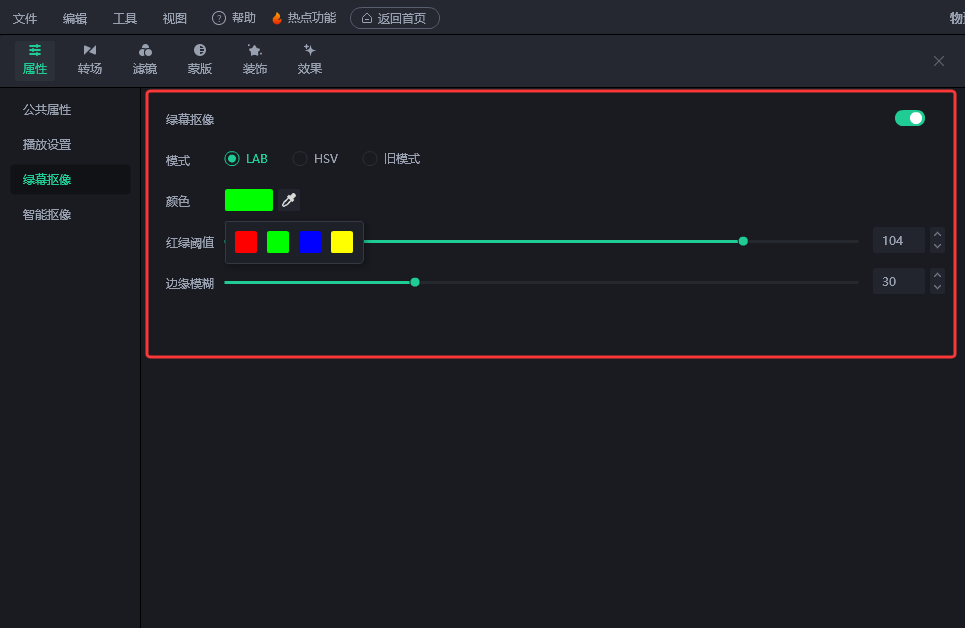Activate the eyedropper color picker tool

289,200
